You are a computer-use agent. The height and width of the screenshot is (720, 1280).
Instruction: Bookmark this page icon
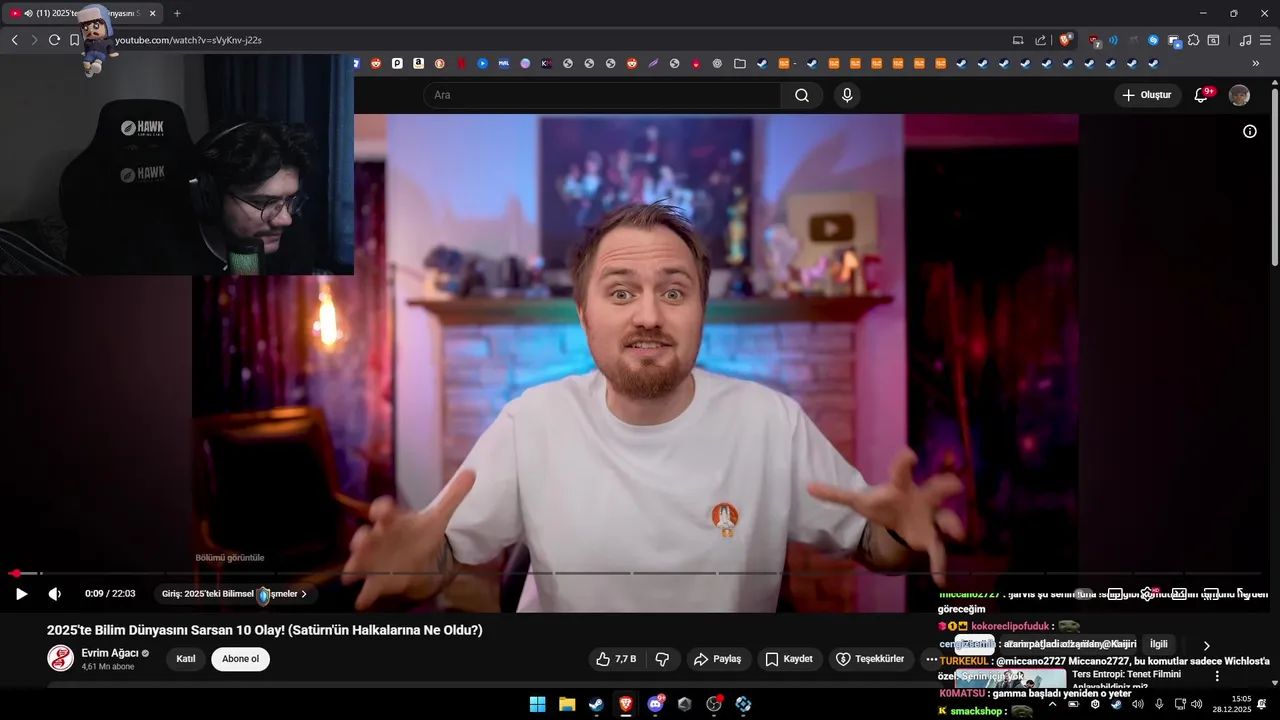(74, 40)
